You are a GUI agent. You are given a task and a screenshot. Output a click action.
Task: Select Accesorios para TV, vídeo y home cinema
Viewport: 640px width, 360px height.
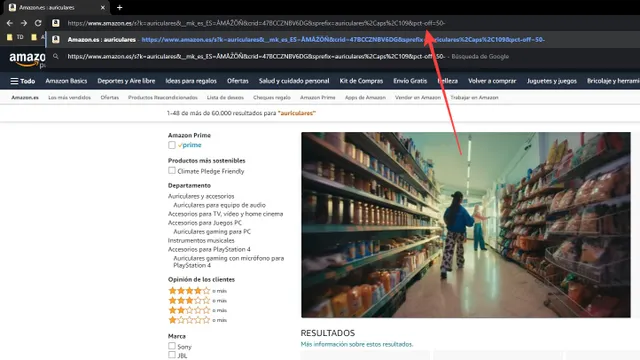tap(225, 214)
